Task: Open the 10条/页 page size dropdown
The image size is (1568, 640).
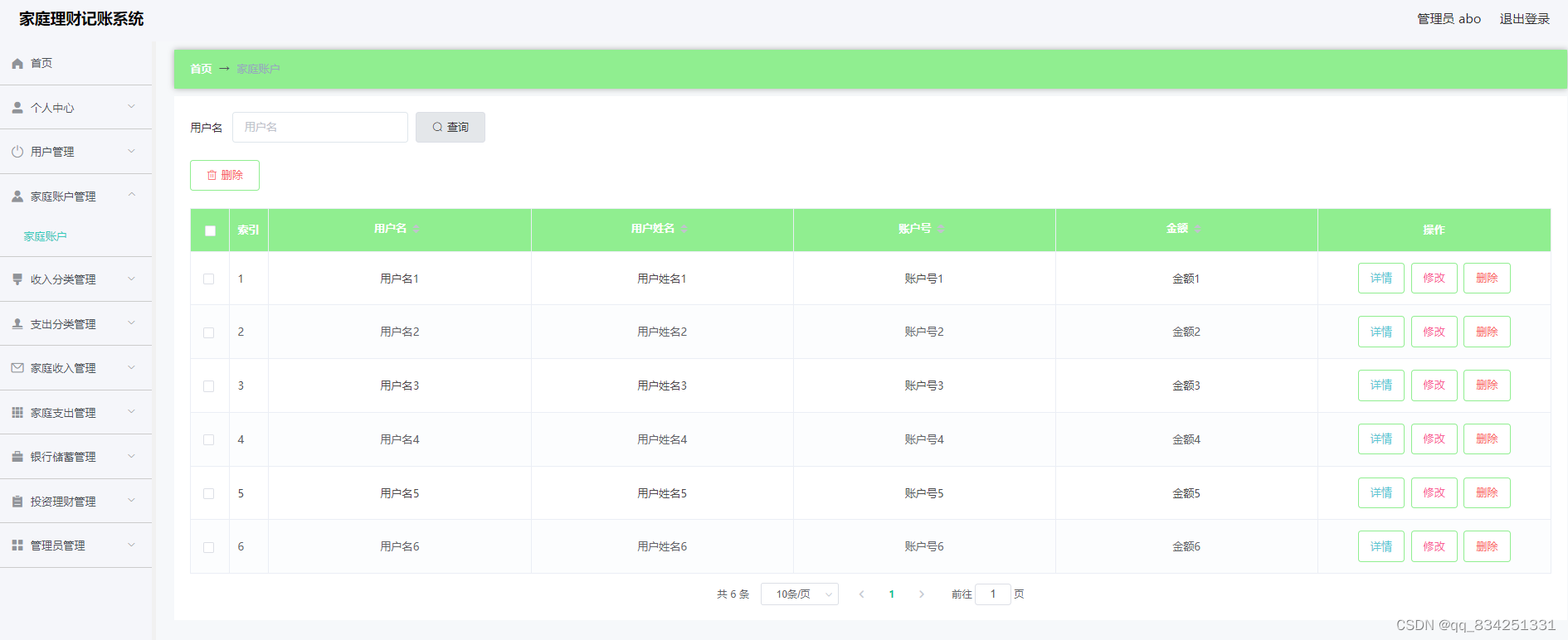Action: tap(800, 594)
